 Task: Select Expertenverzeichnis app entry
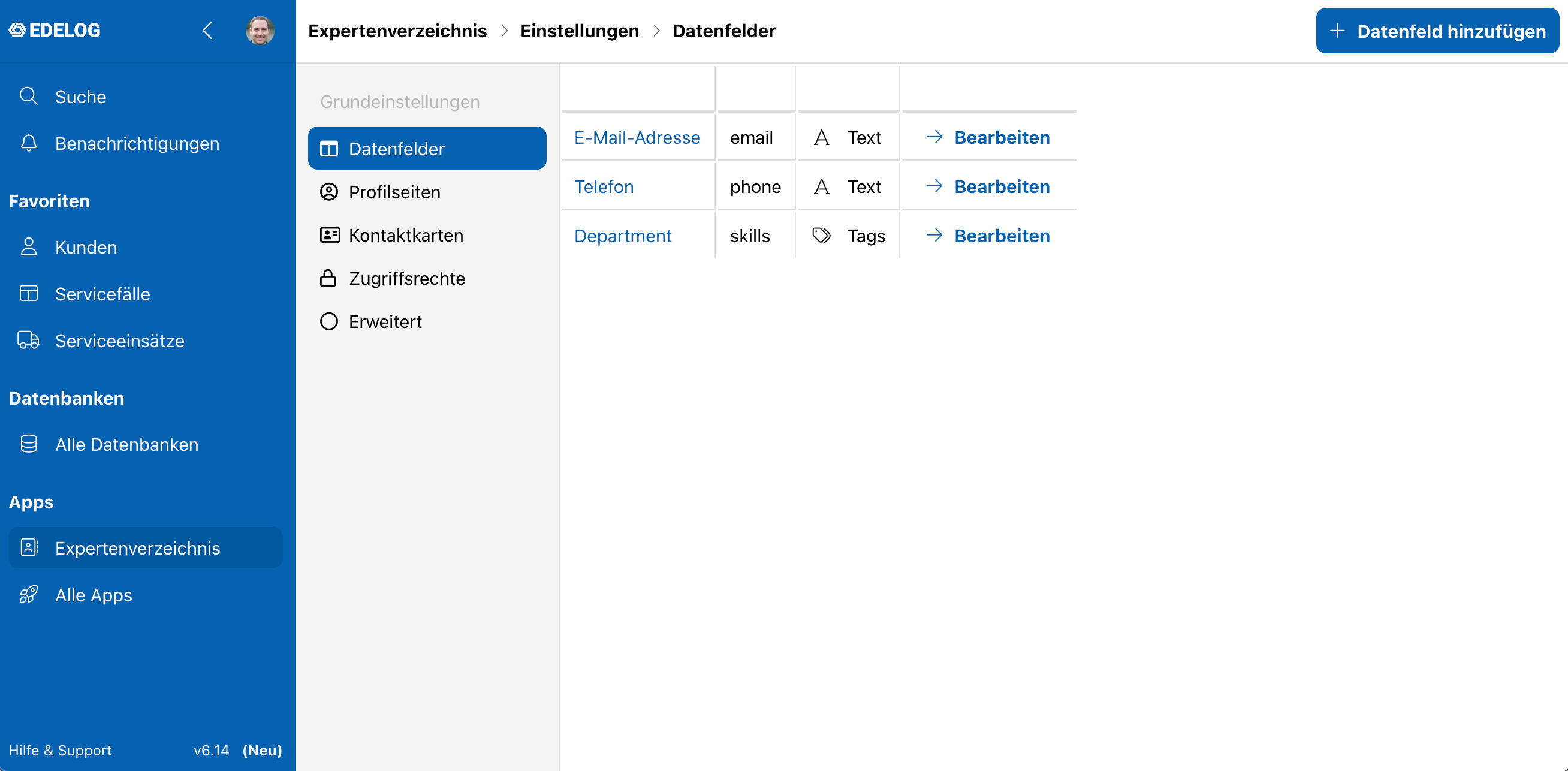pos(146,547)
